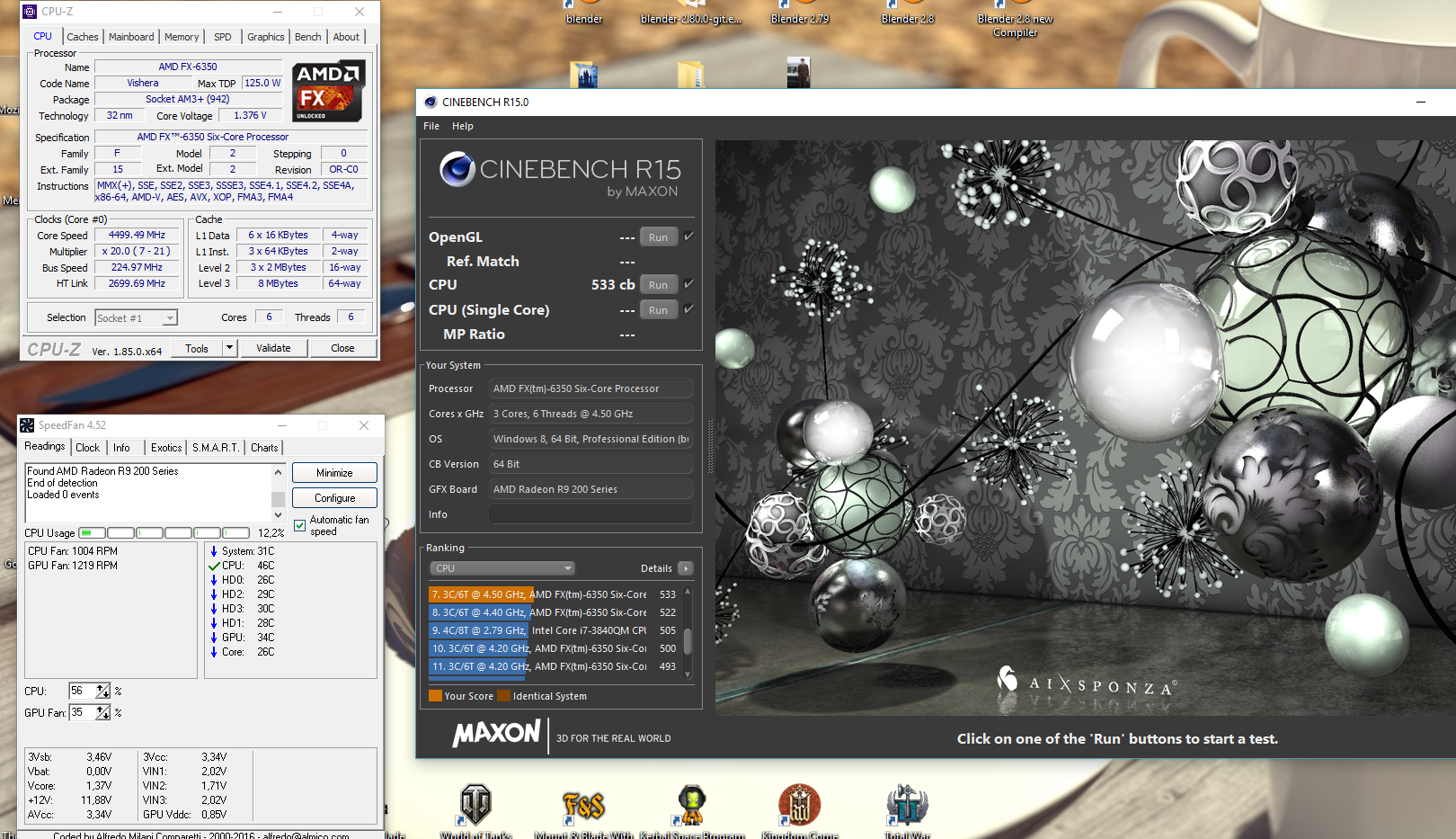
Task: Open the blender-2.80.0-git desktop shortcut
Action: tap(691, 13)
